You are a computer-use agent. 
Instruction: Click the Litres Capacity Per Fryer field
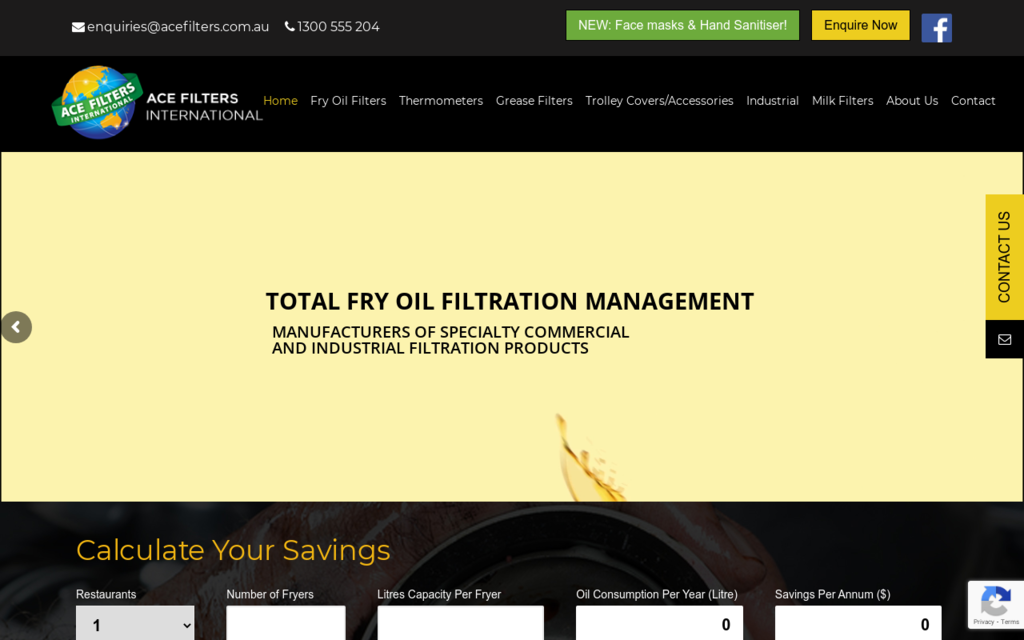click(x=460, y=624)
